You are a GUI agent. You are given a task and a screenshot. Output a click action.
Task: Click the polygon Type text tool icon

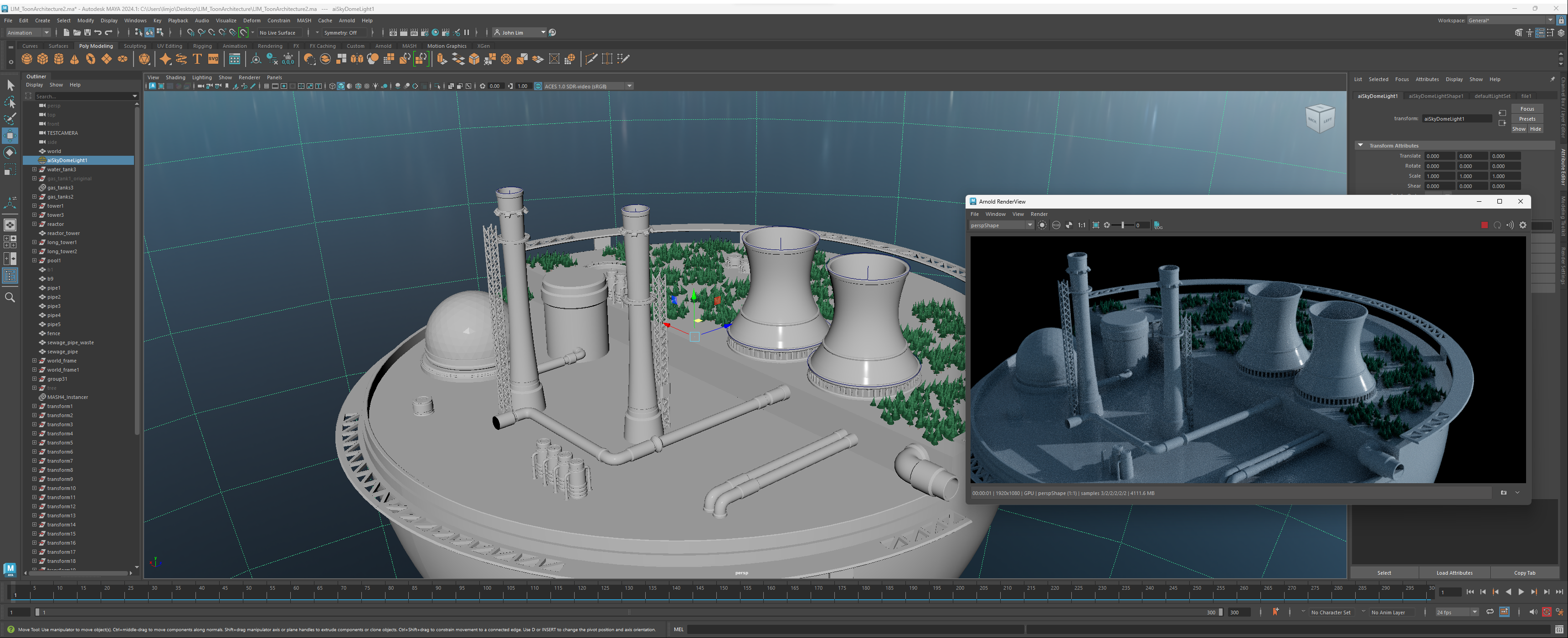197,59
